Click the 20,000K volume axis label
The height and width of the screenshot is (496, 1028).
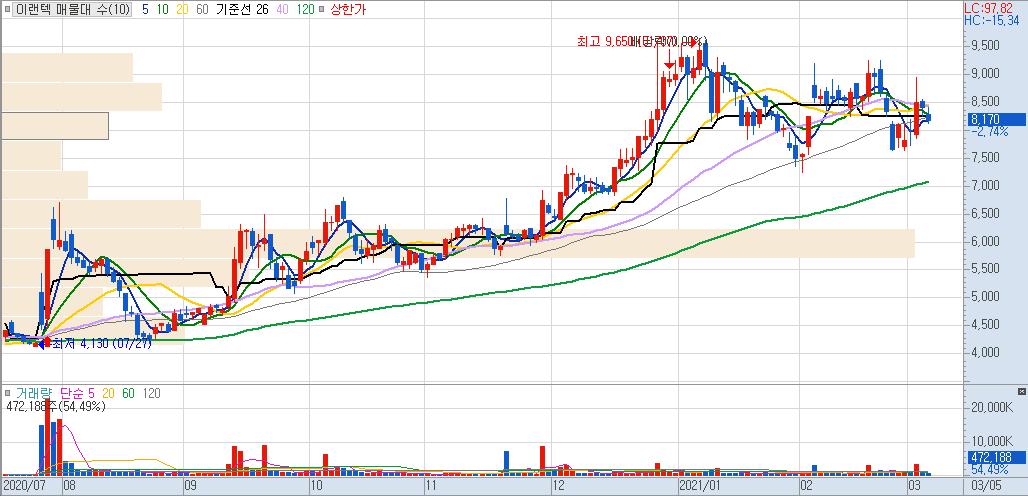tap(991, 408)
